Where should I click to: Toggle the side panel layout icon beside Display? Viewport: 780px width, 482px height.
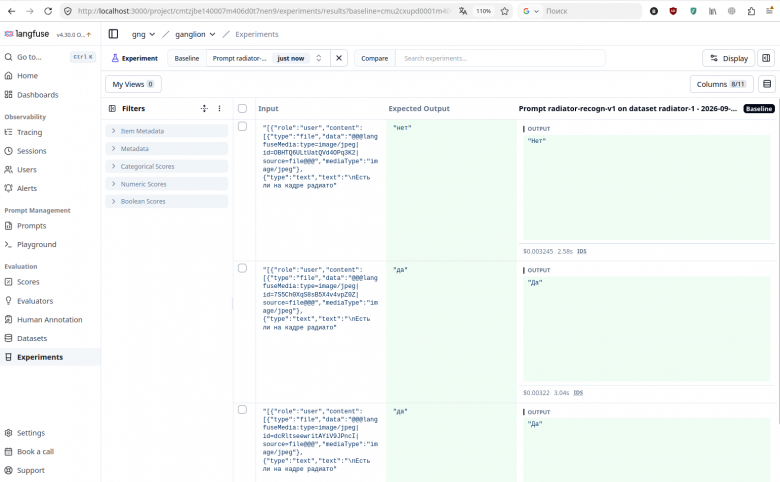point(766,58)
